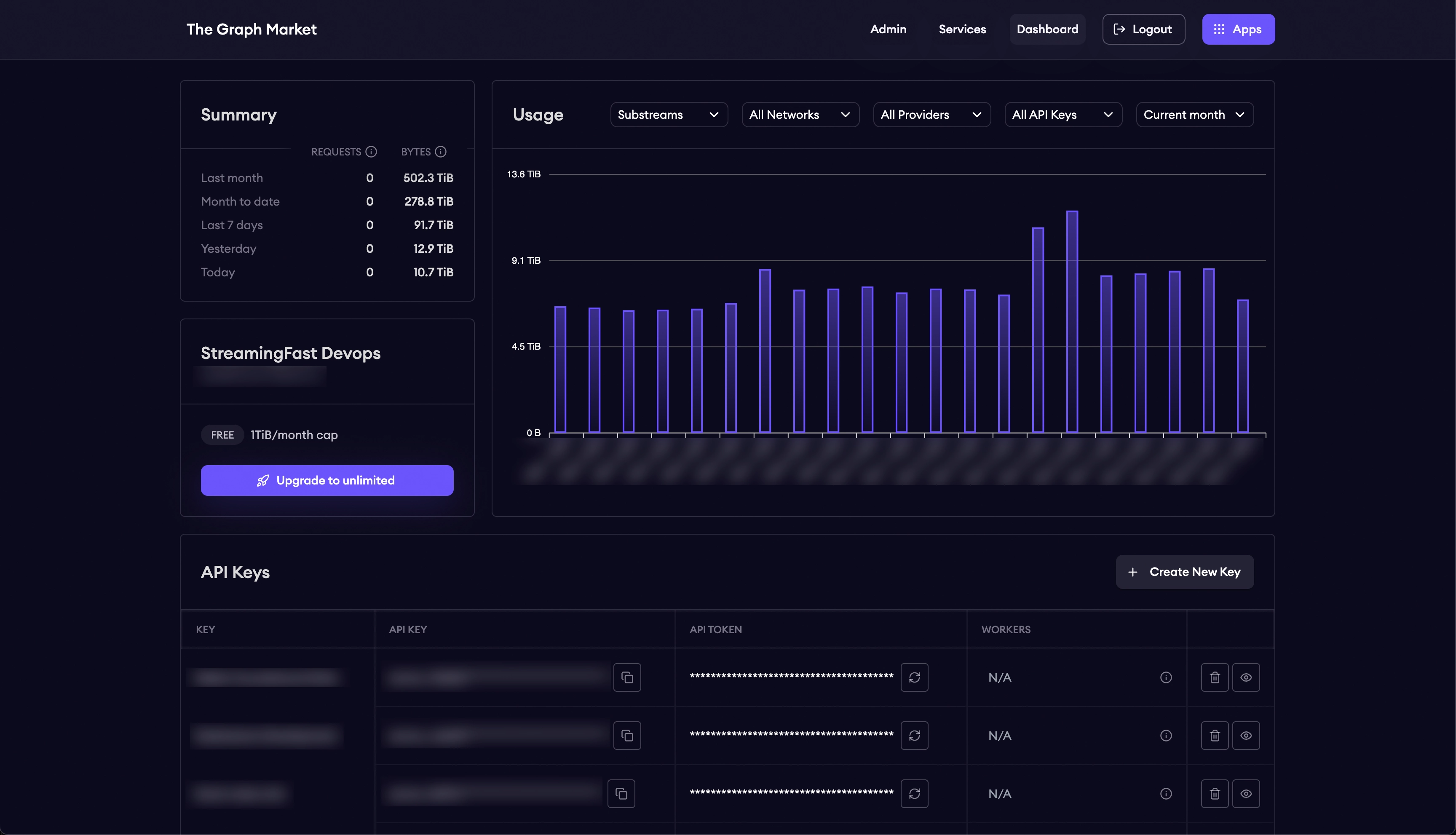The width and height of the screenshot is (1456, 835).
Task: Open the Apps grid button
Action: point(1238,29)
